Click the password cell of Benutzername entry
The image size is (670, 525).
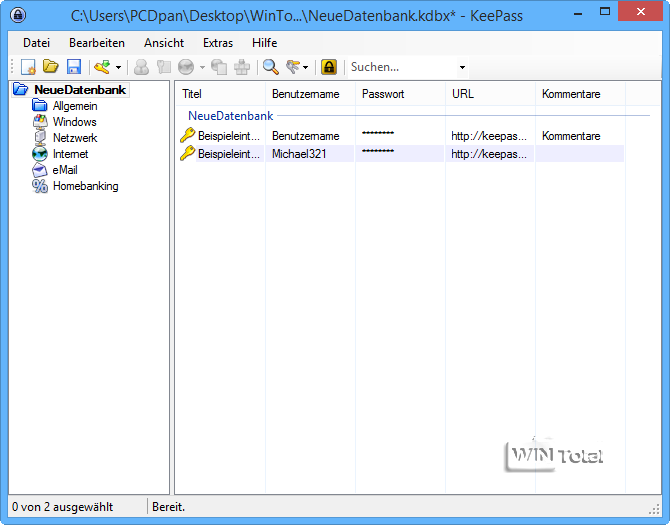(400, 136)
